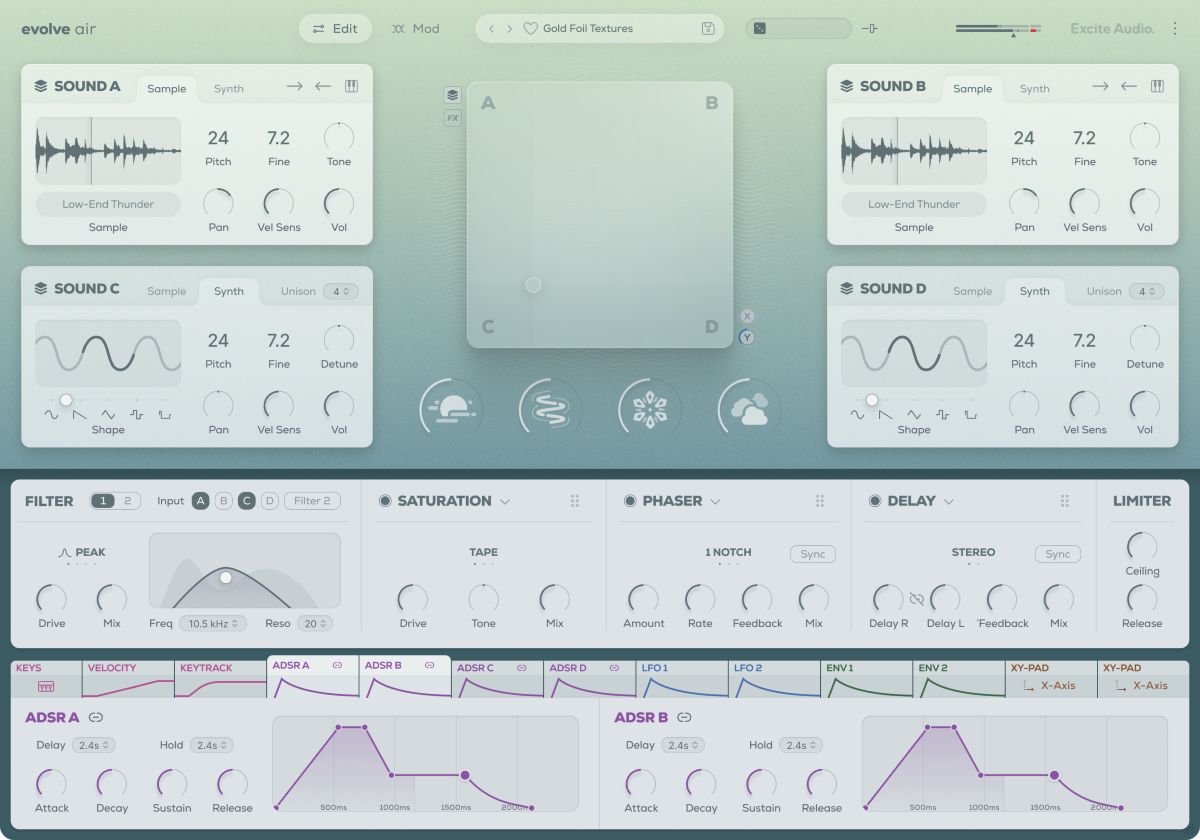This screenshot has height=840, width=1200.
Task: Enable Sync on the Phaser
Action: point(812,553)
